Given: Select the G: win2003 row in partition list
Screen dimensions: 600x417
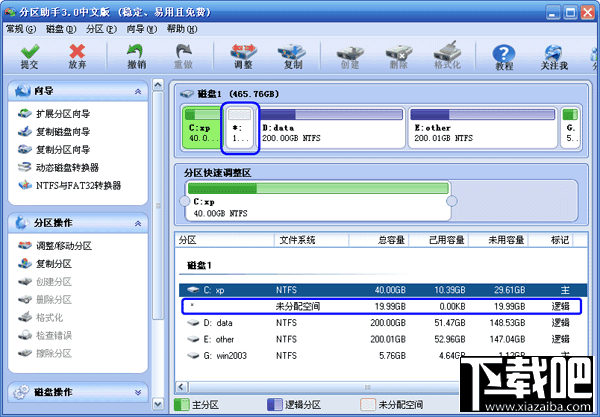Looking at the screenshot, I should [x=383, y=356].
